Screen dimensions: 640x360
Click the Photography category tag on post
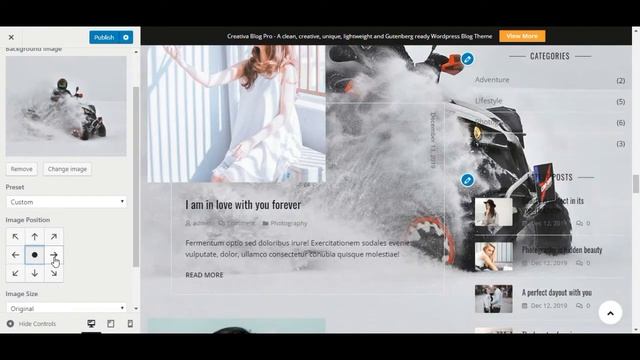[289, 223]
